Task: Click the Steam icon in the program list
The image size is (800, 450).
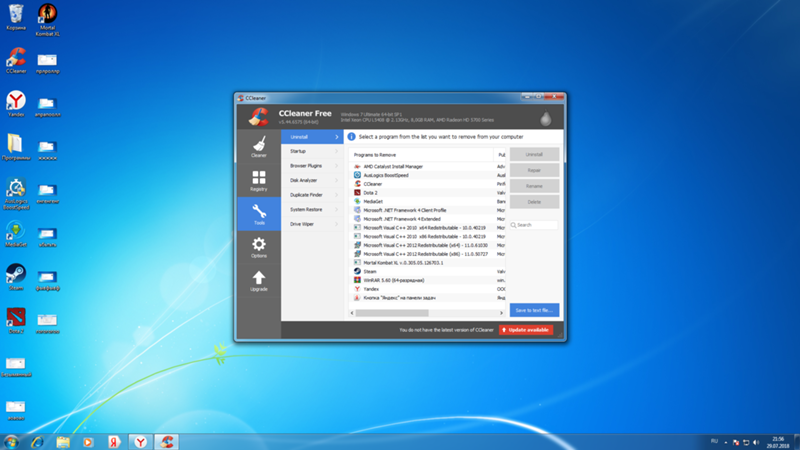Action: coord(357,271)
